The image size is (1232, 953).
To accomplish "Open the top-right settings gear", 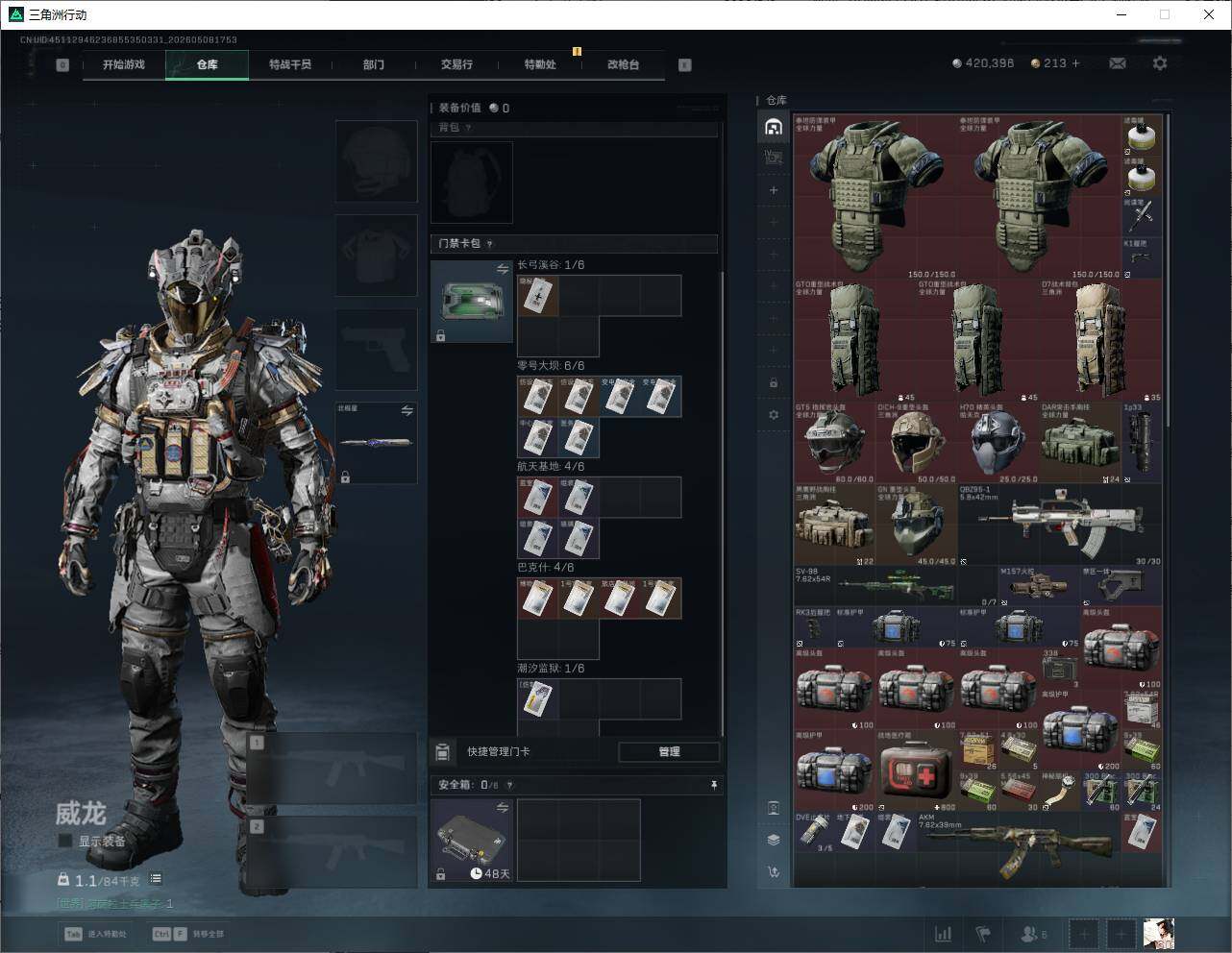I will 1160,63.
